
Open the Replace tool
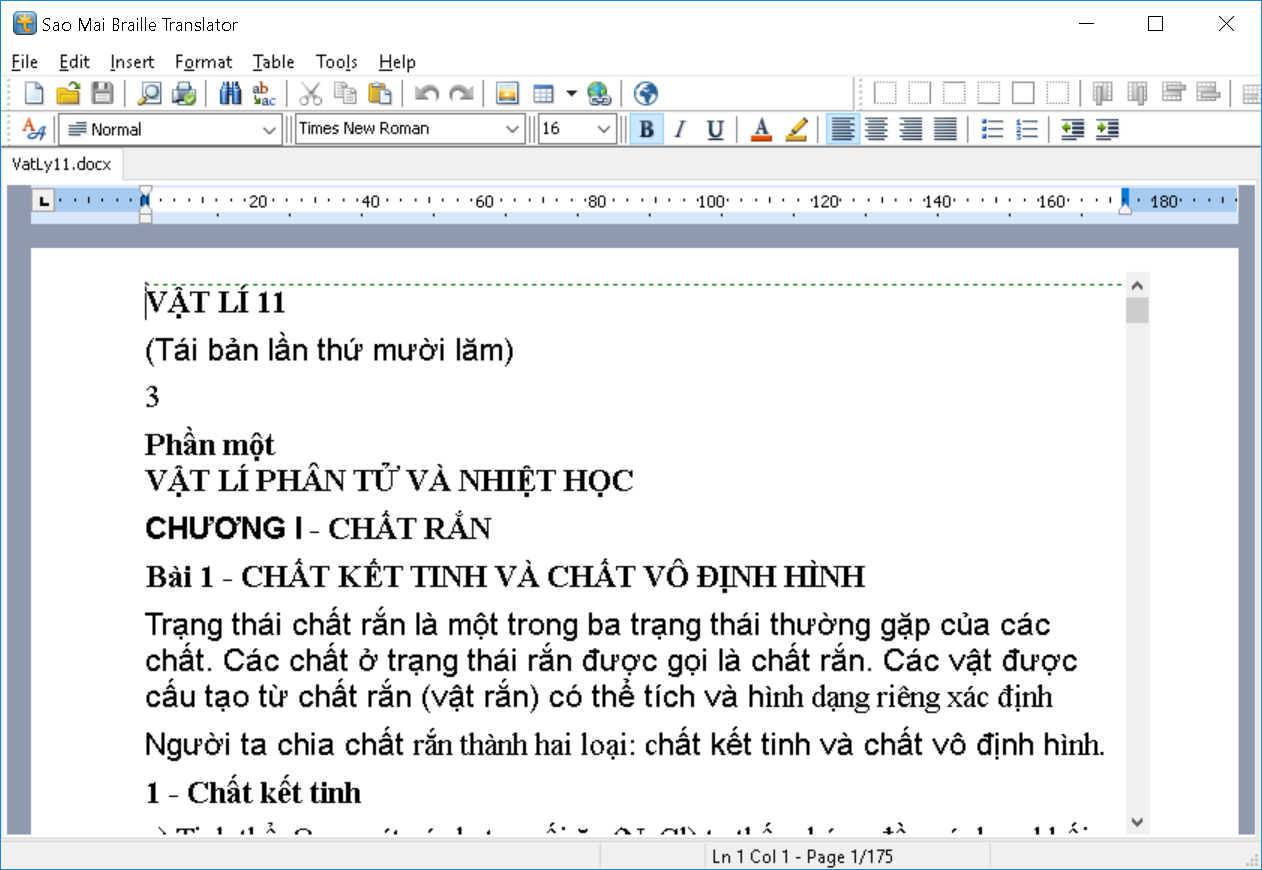(262, 93)
